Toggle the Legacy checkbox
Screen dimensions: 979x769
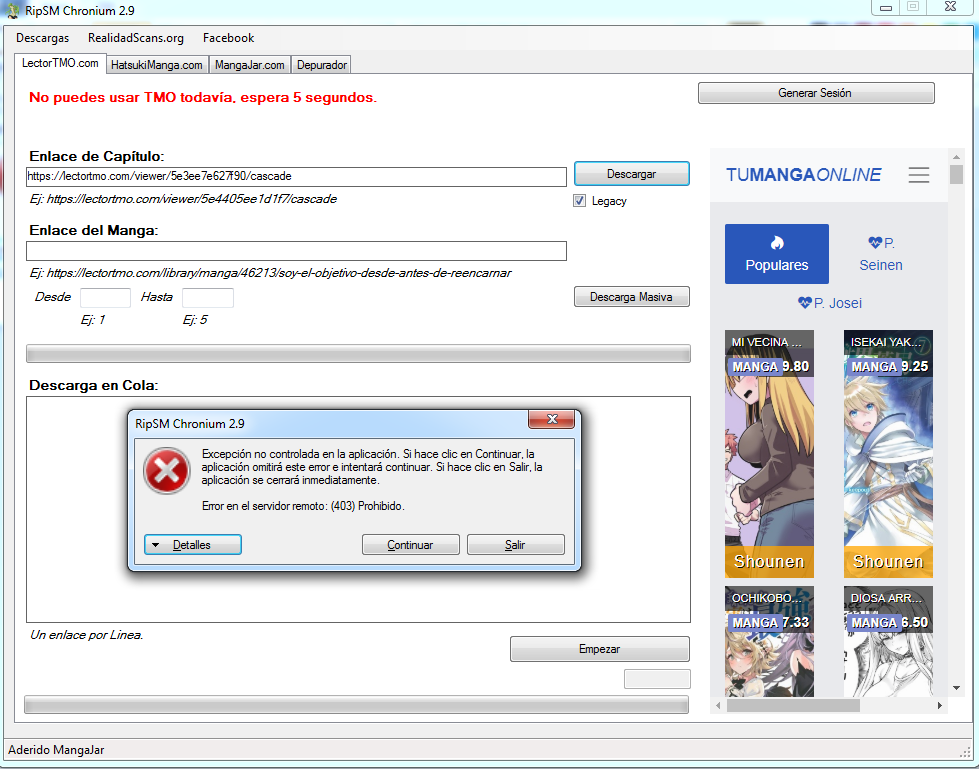579,201
